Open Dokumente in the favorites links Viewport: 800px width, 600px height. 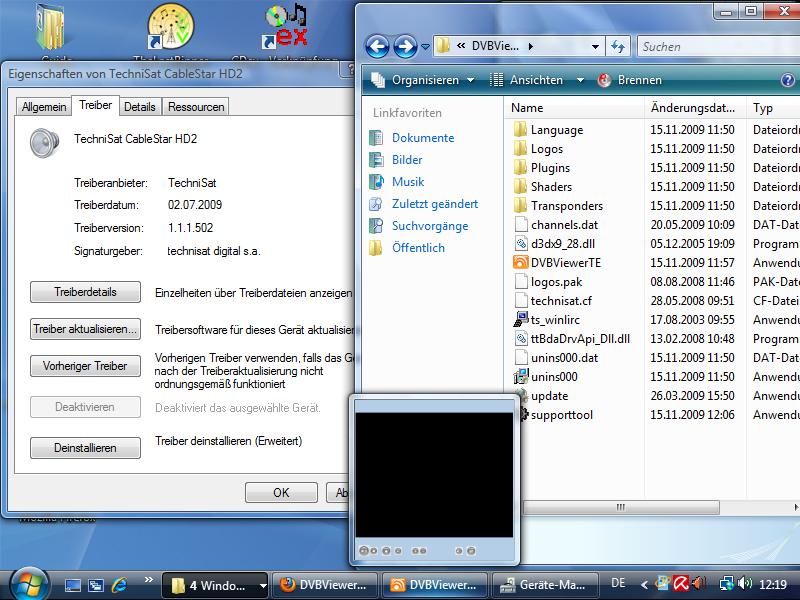[x=422, y=138]
